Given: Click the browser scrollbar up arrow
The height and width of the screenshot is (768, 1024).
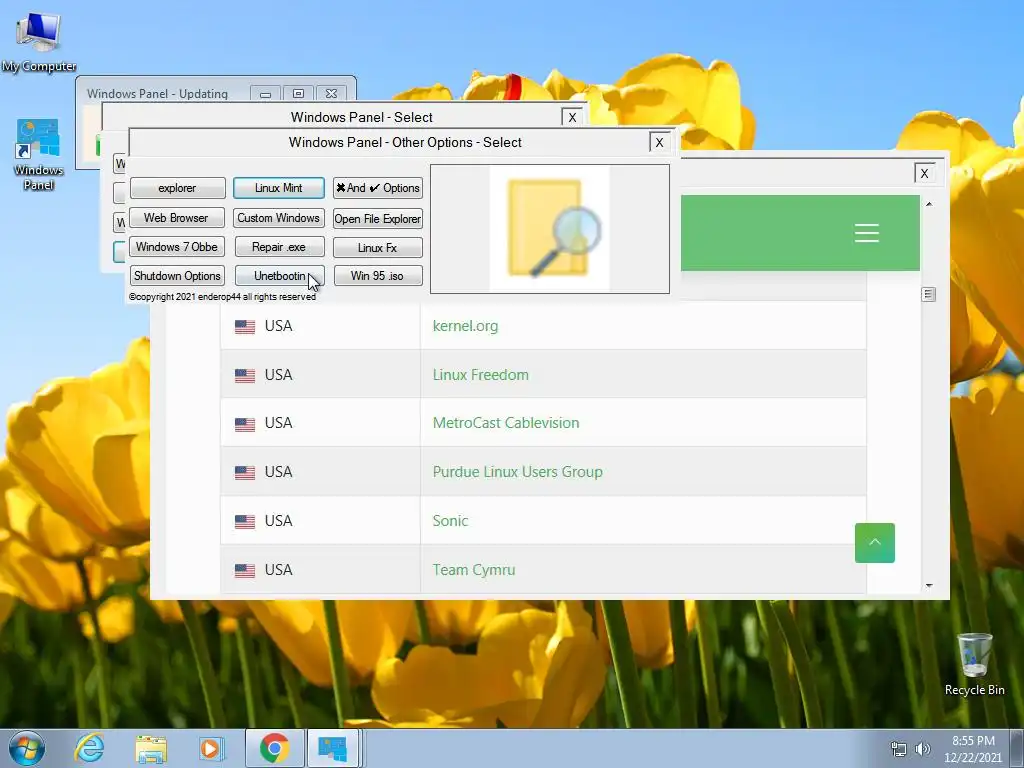Looking at the screenshot, I should [929, 204].
